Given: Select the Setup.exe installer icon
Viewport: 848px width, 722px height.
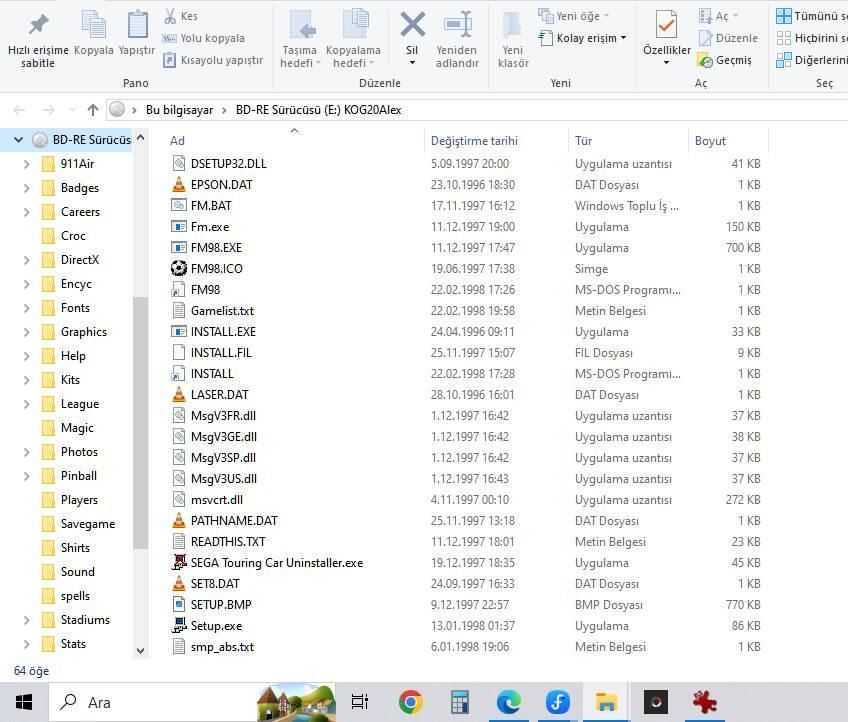Looking at the screenshot, I should 178,626.
